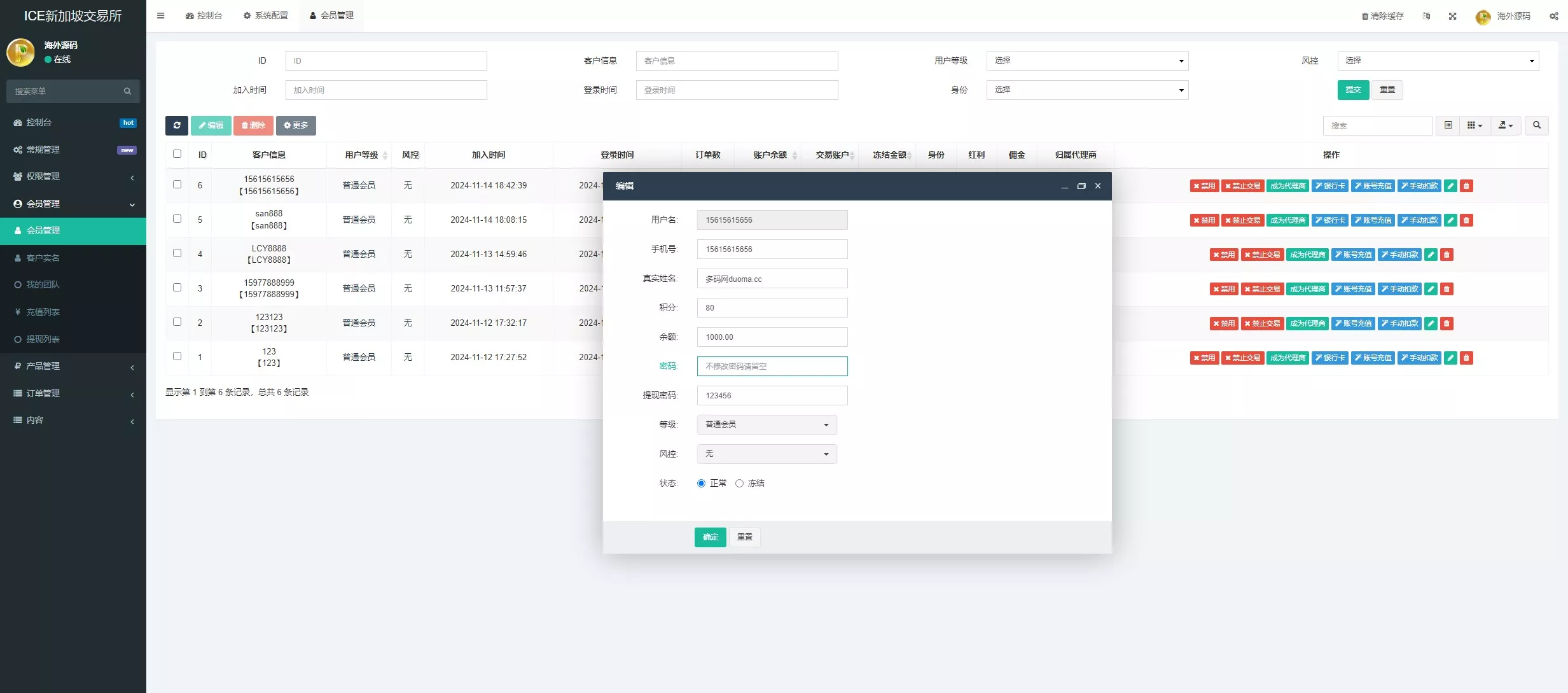
Task: Select the 正常 status radio button
Action: pyautogui.click(x=702, y=483)
